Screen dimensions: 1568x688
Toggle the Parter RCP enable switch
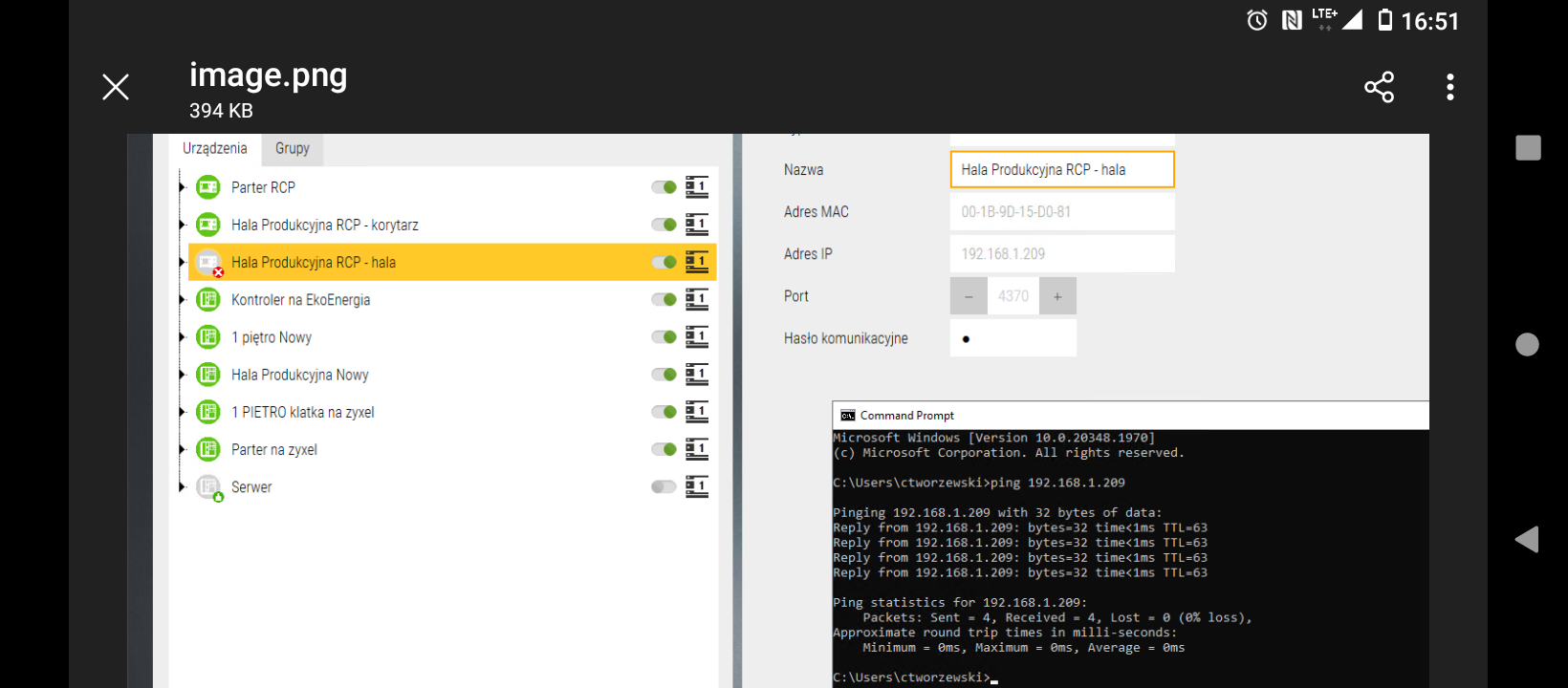664,187
